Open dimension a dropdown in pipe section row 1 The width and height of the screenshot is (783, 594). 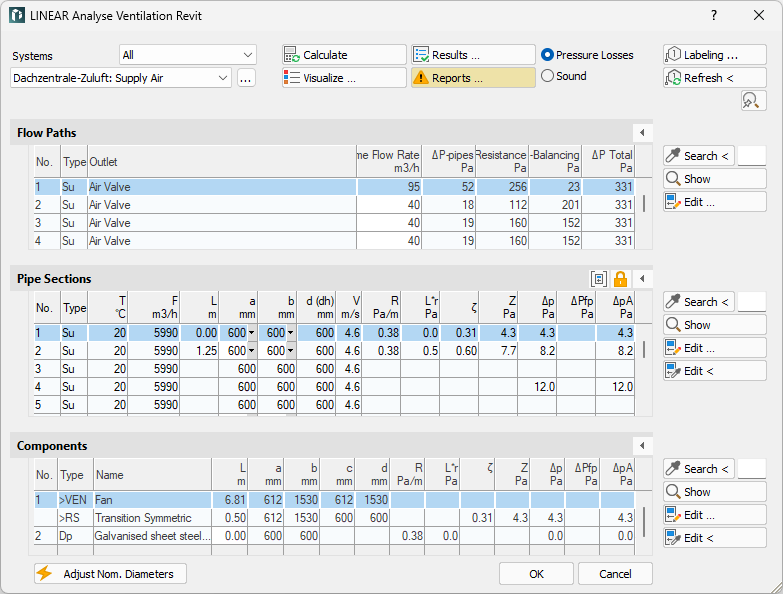(x=252, y=332)
